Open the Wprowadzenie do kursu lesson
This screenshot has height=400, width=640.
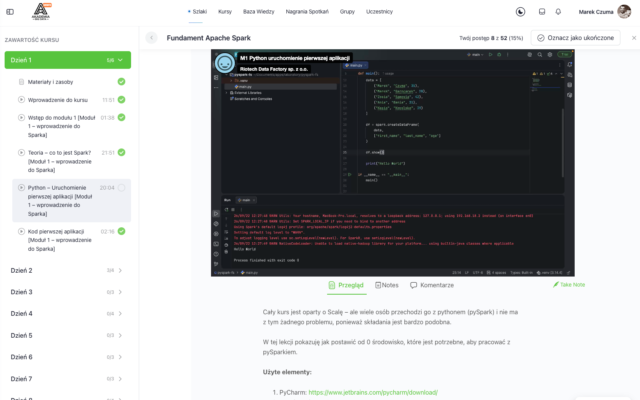(58, 100)
